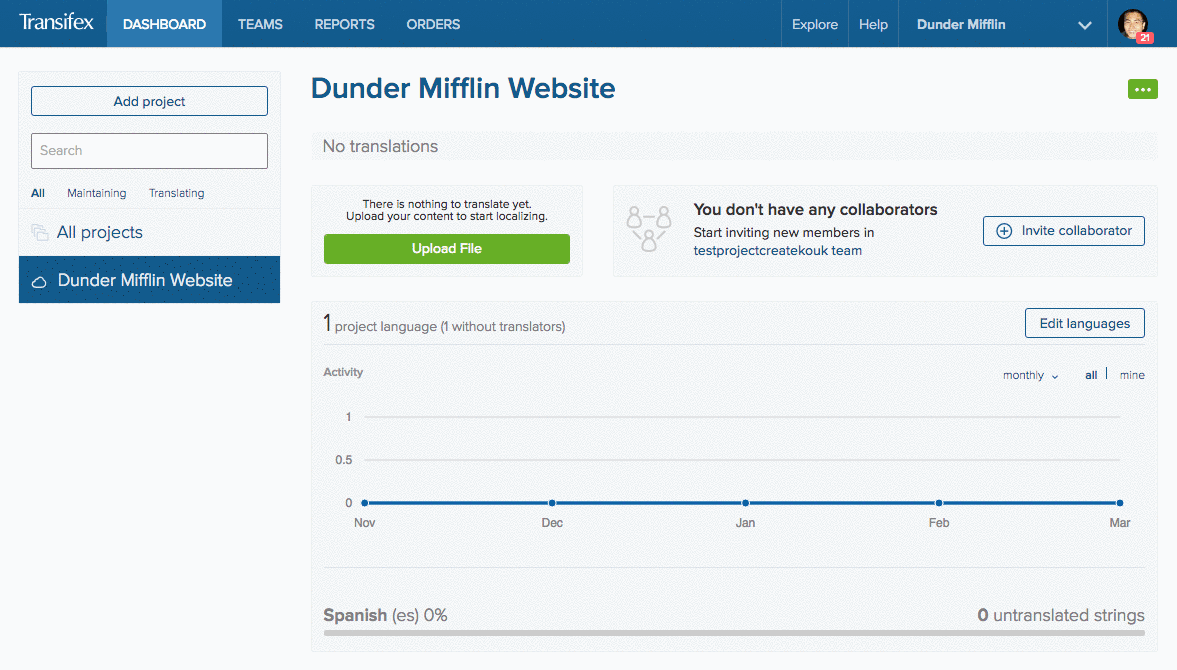Click the Edit languages button
The width and height of the screenshot is (1177, 670).
(x=1085, y=323)
